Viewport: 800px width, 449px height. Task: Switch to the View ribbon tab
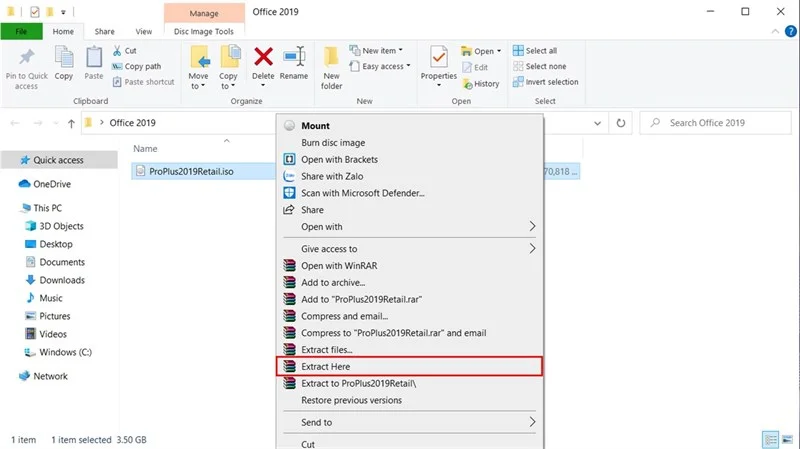(x=143, y=31)
